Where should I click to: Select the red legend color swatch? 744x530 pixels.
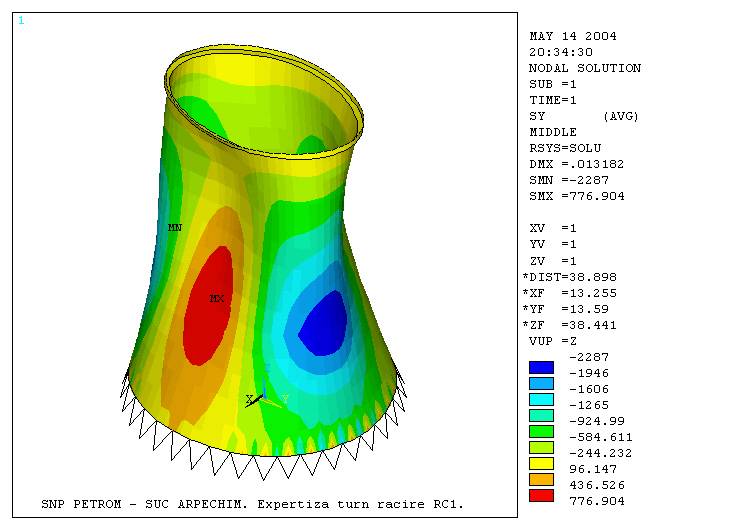point(541,495)
